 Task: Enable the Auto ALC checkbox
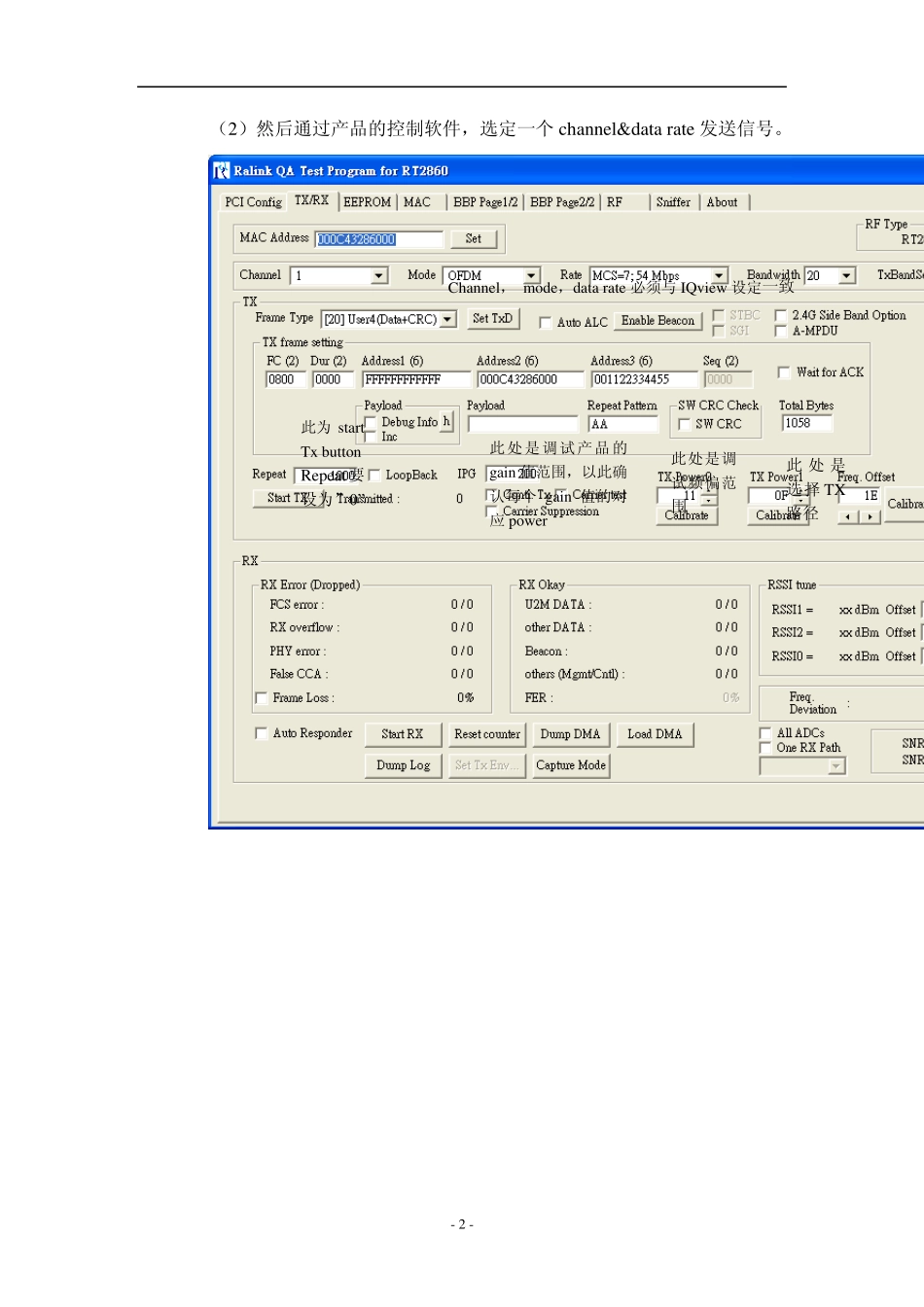tap(546, 323)
